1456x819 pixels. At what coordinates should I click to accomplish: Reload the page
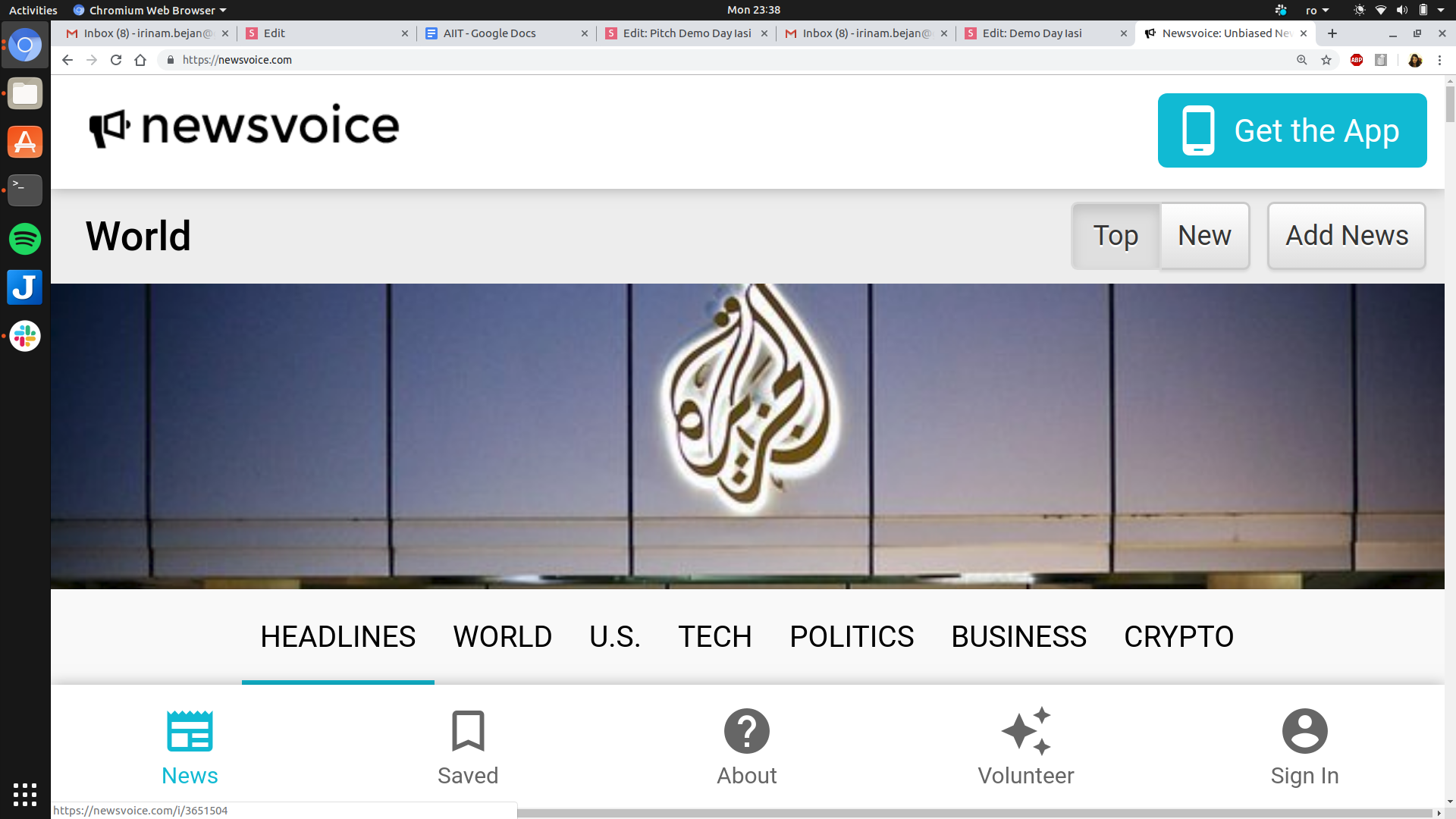116,60
